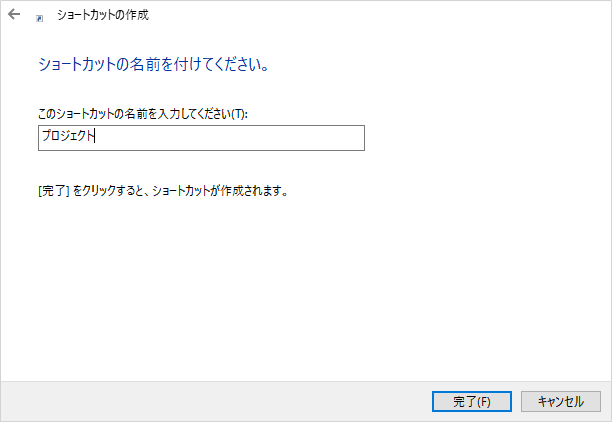Click the shortcut wizard icon beside title
Viewport: 612px width, 422px height.
pos(39,18)
